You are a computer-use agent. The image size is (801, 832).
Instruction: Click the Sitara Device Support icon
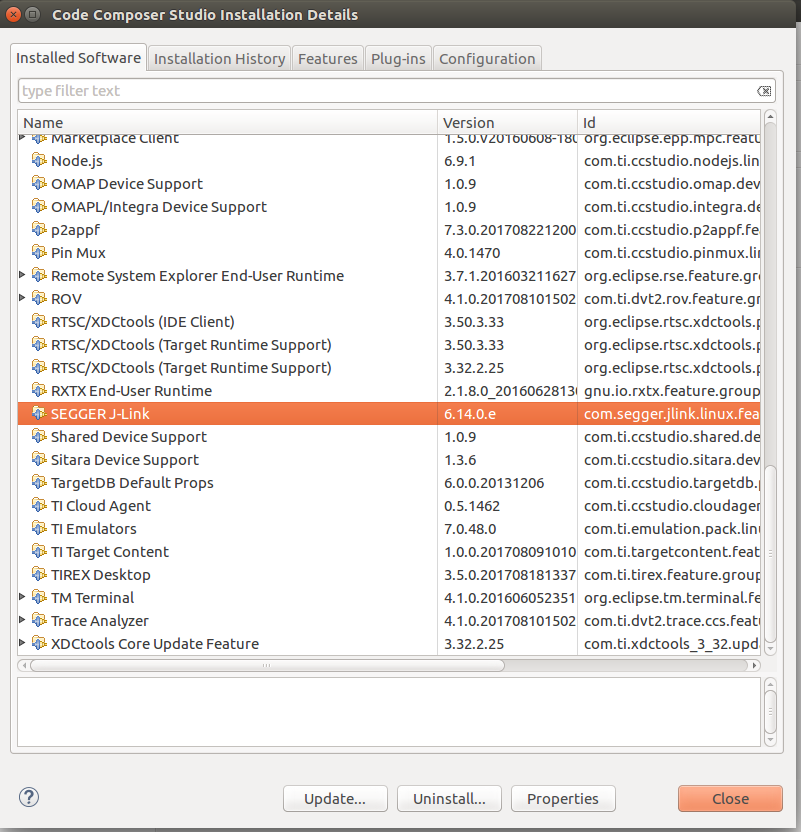[39, 458]
